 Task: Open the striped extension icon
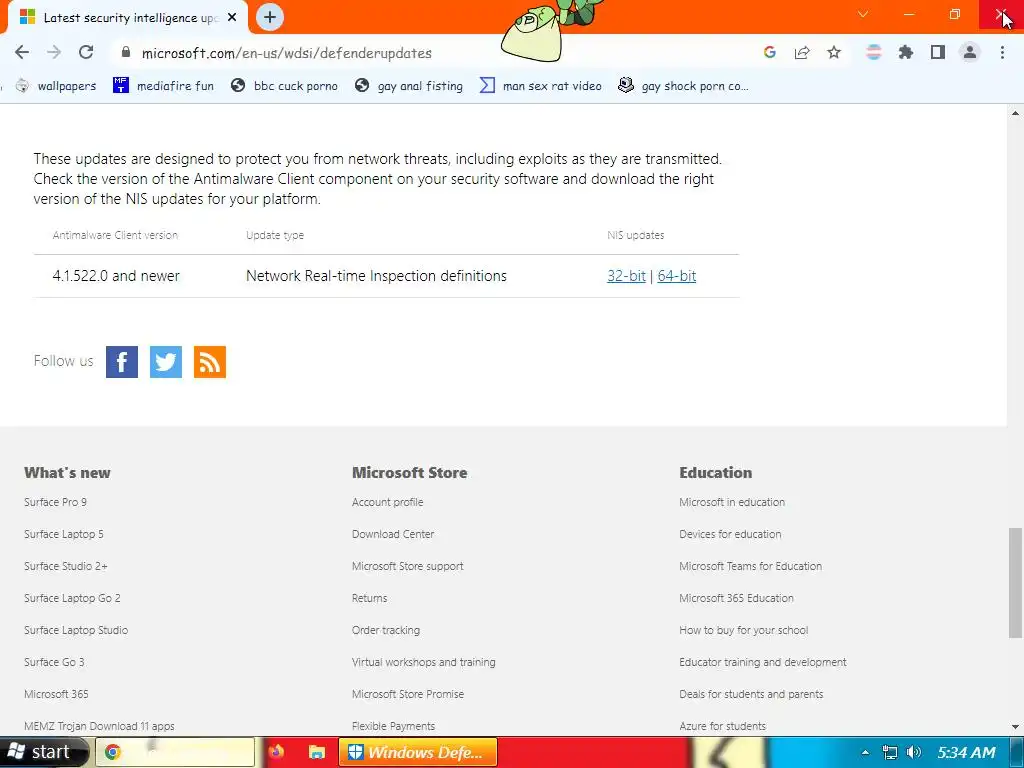click(874, 53)
